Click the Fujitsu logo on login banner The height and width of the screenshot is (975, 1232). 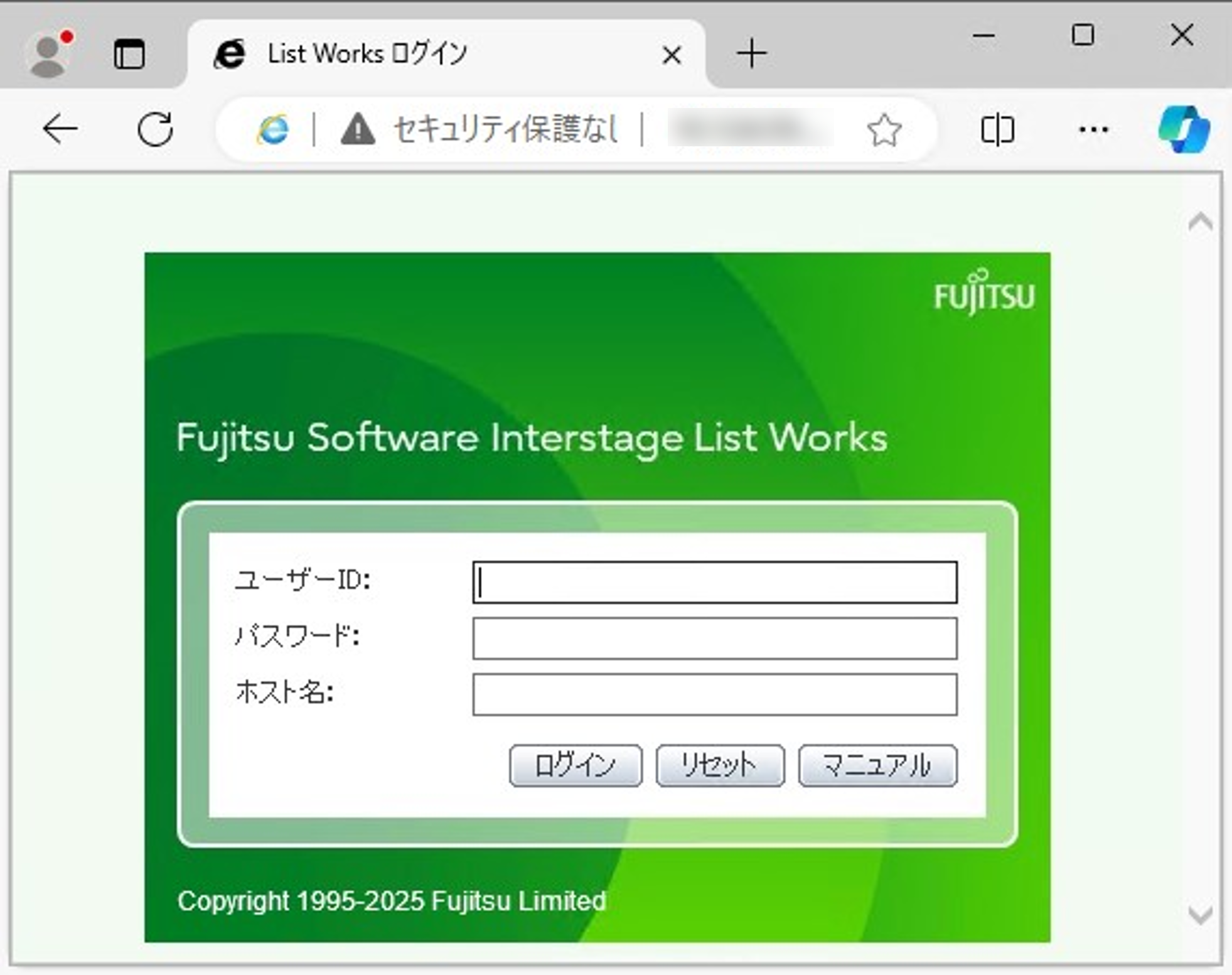(984, 291)
